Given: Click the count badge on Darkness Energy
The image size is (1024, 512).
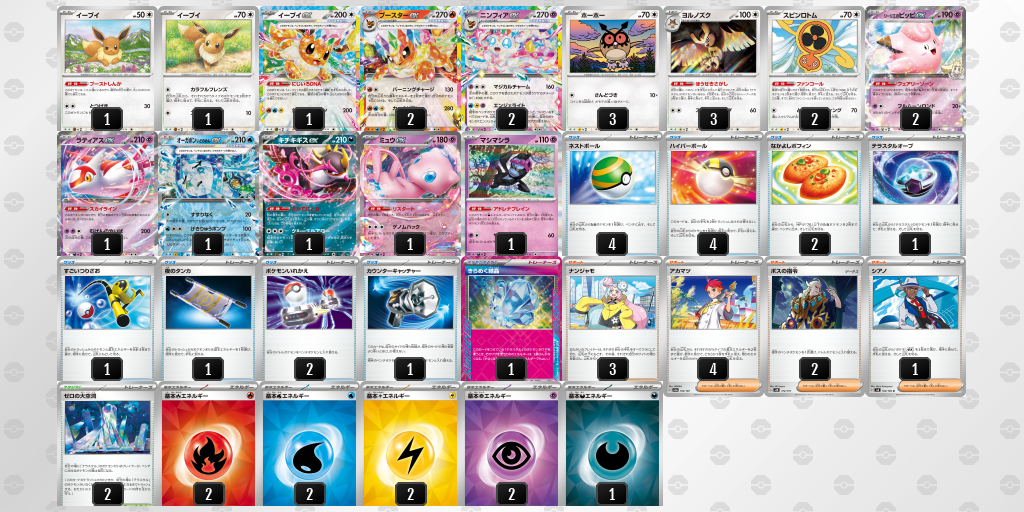Looking at the screenshot, I should coord(613,494).
